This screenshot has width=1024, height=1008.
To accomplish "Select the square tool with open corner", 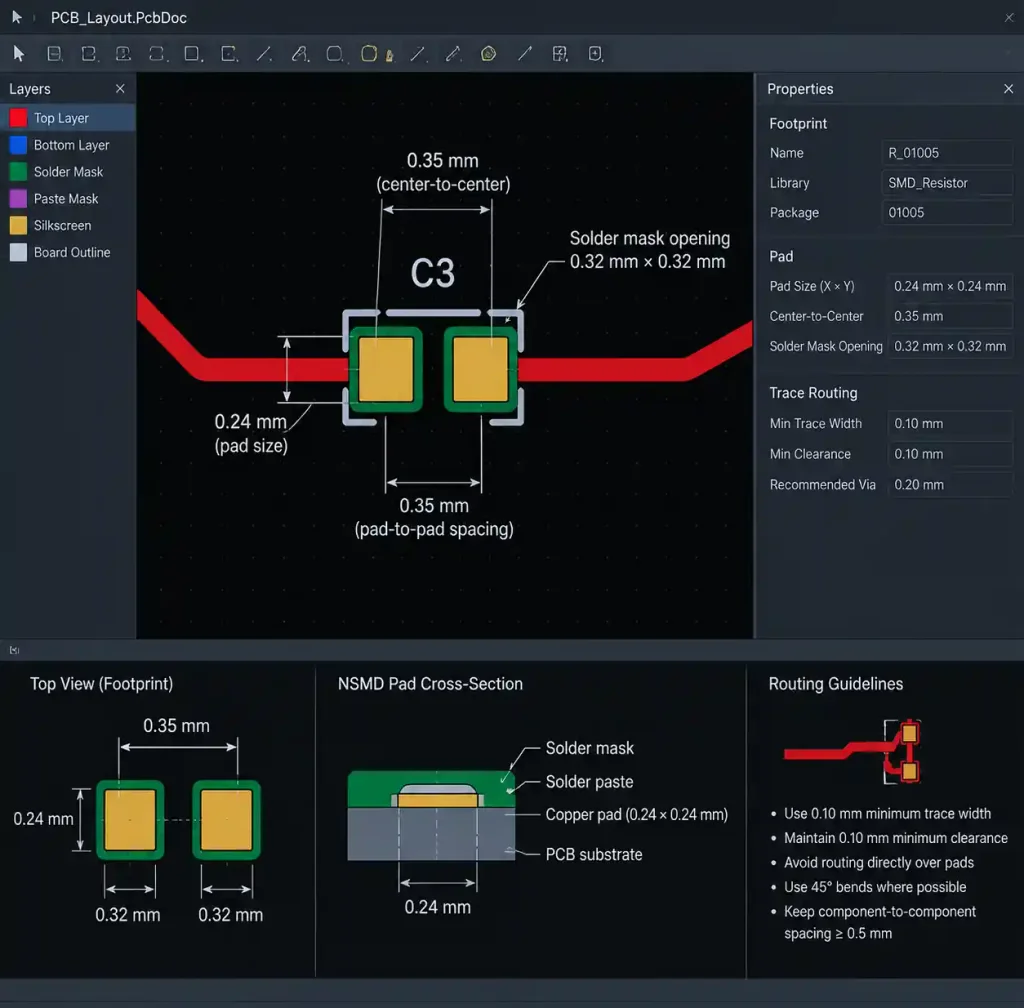I will (229, 54).
